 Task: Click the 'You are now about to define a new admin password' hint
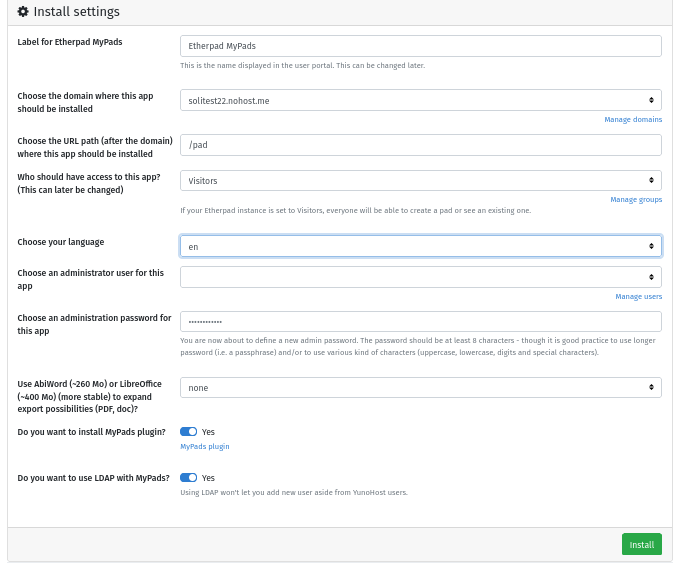(x=418, y=347)
